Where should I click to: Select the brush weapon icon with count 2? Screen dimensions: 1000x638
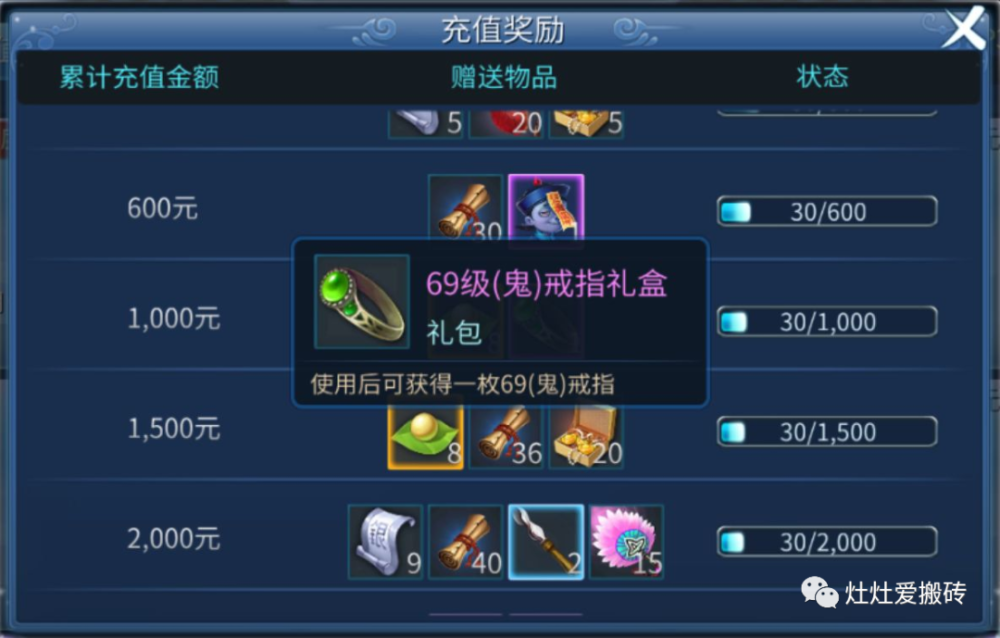(x=546, y=542)
